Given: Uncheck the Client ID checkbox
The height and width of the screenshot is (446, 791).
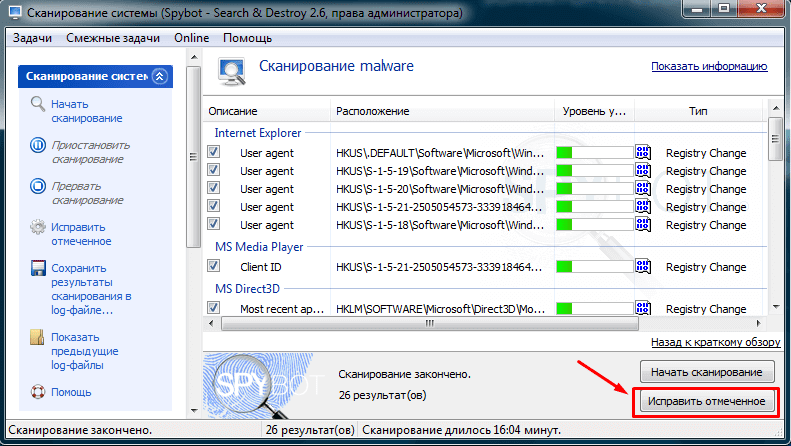Looking at the screenshot, I should [213, 265].
